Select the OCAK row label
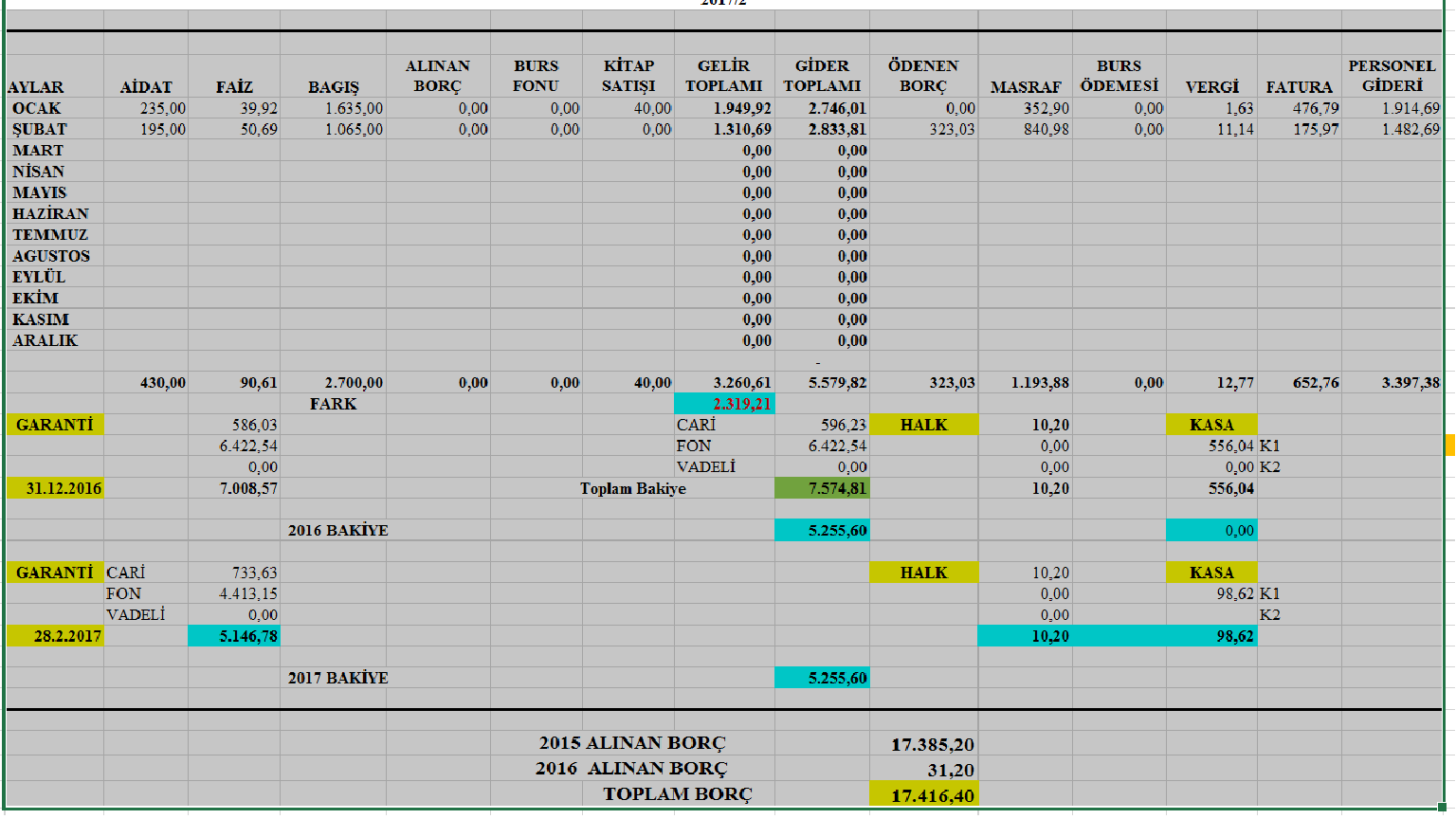This screenshot has width=1456, height=819. tap(55, 108)
